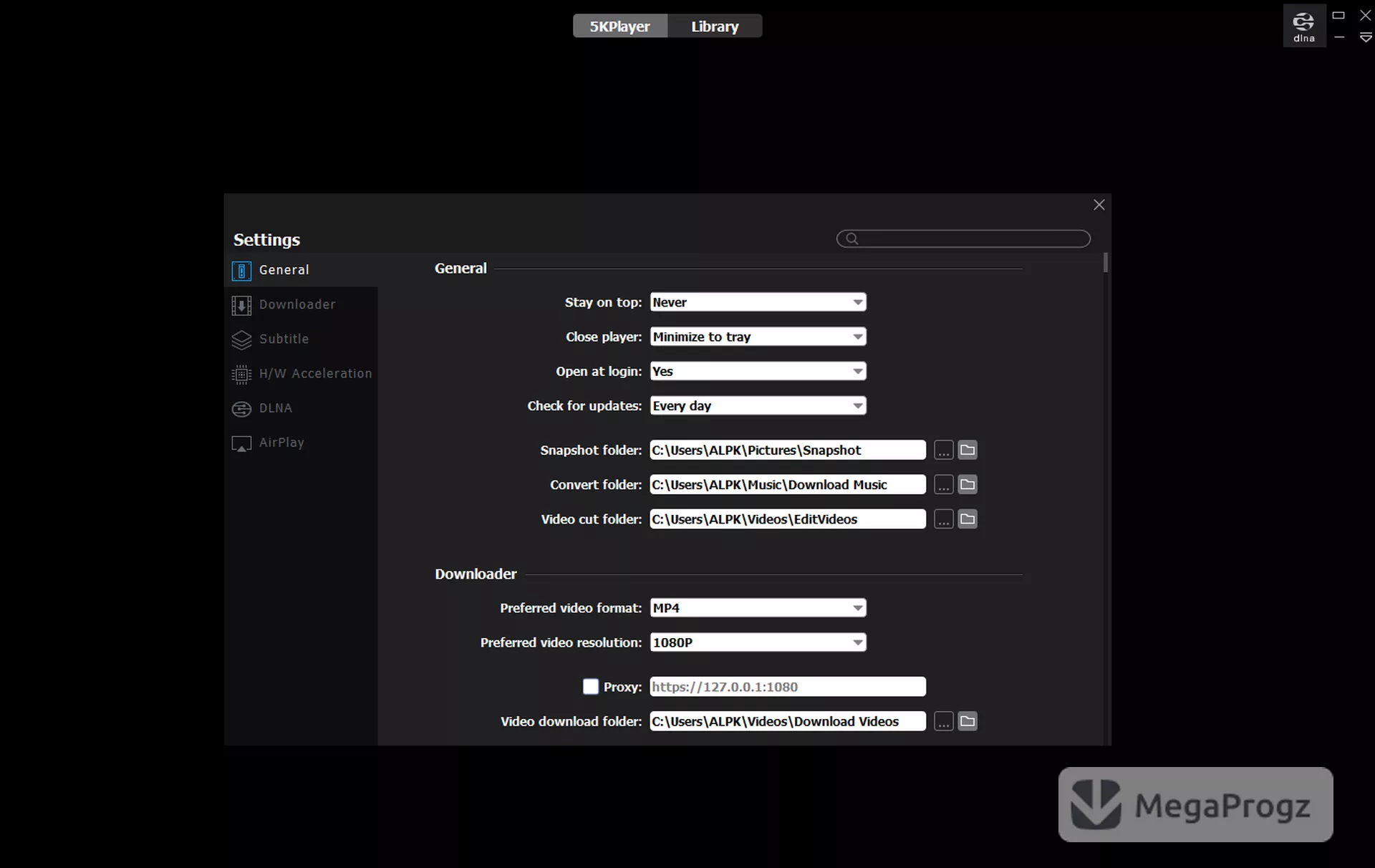Click the DLNA sidebar icon
Screen dimensions: 1375x868
[241, 408]
